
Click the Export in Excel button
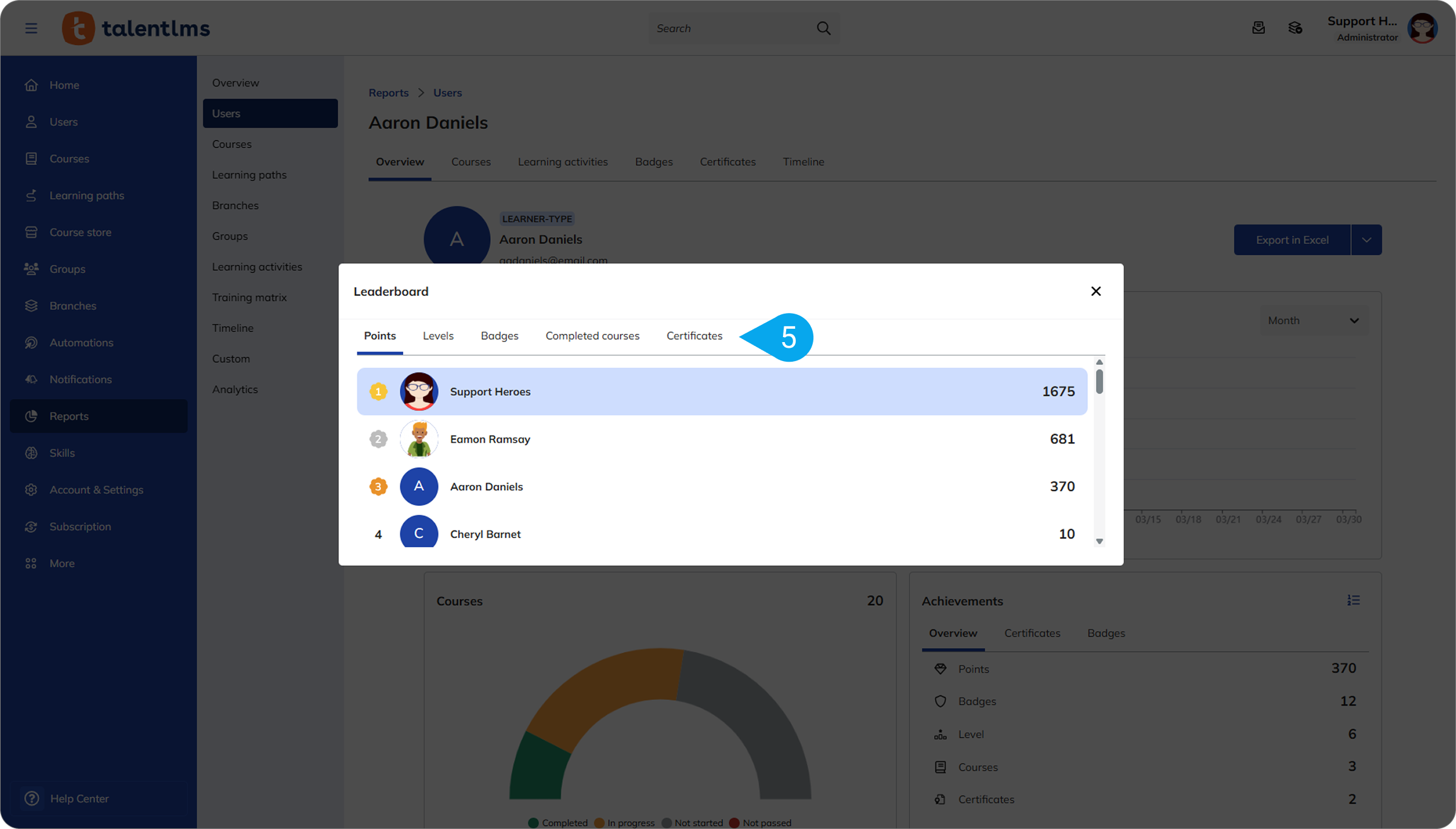pyautogui.click(x=1292, y=240)
